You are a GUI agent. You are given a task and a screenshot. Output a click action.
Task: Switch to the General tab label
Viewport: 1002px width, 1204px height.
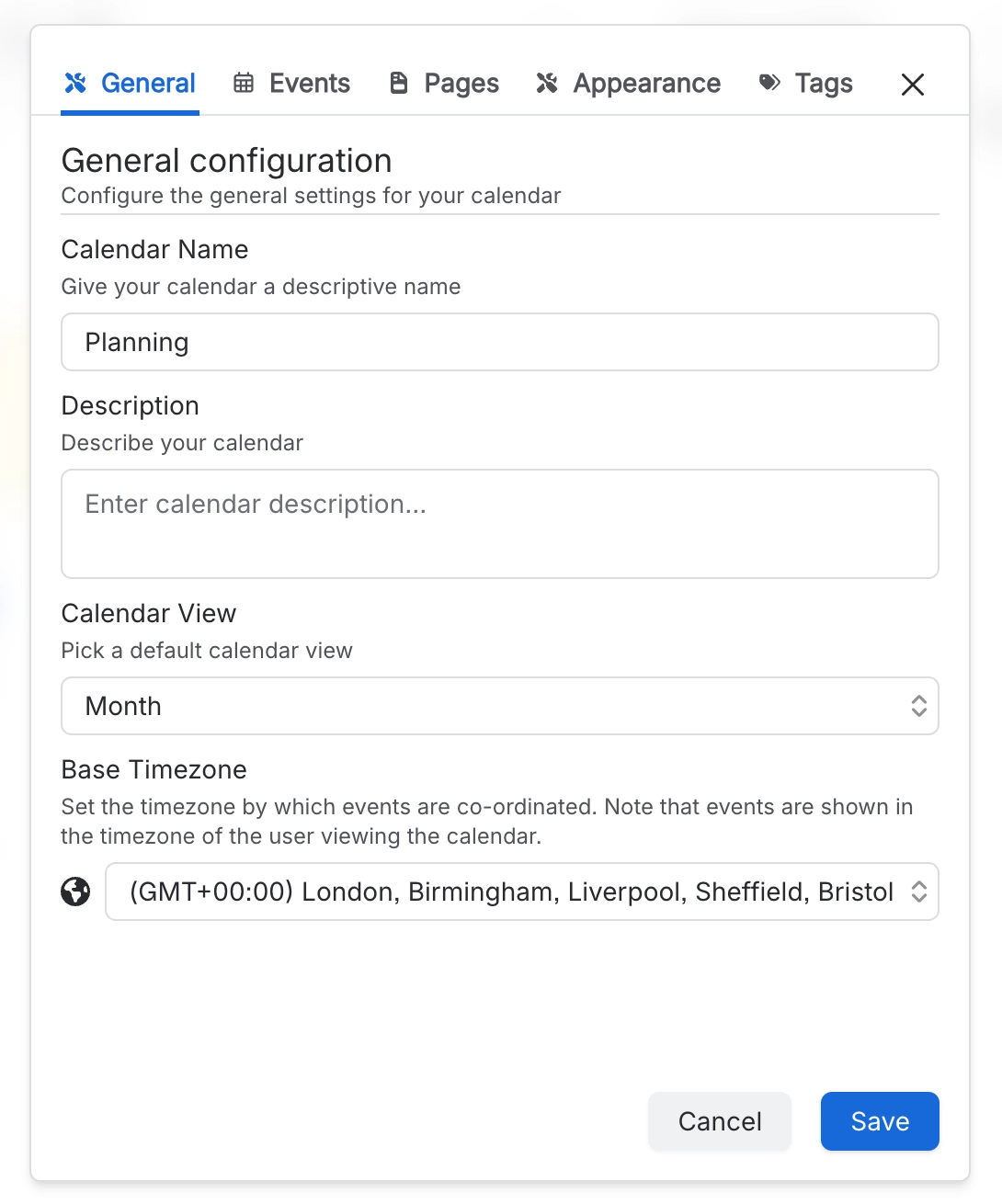click(148, 84)
